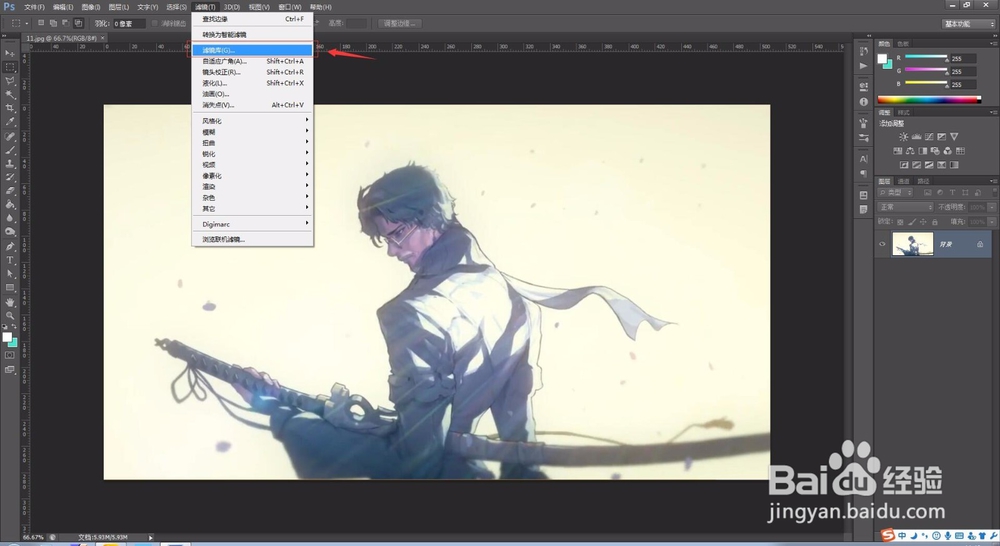
Task: Switch to the 通道 channels tab
Action: coord(903,181)
